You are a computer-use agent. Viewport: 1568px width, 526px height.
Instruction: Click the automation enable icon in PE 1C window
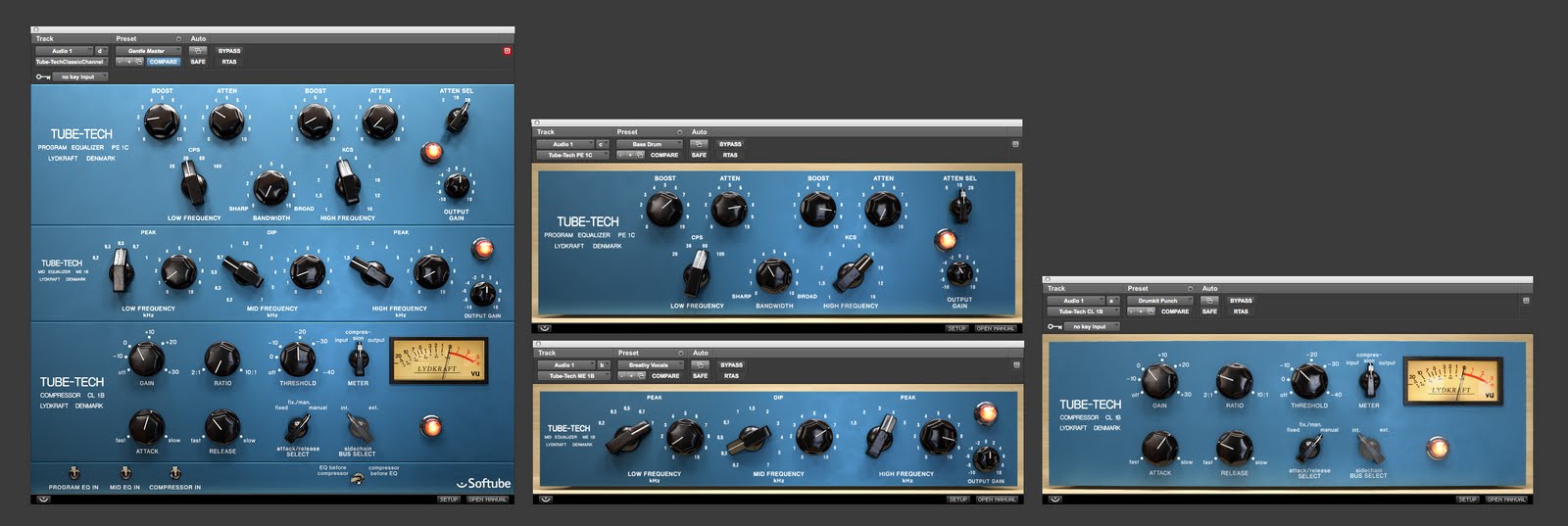click(x=699, y=144)
